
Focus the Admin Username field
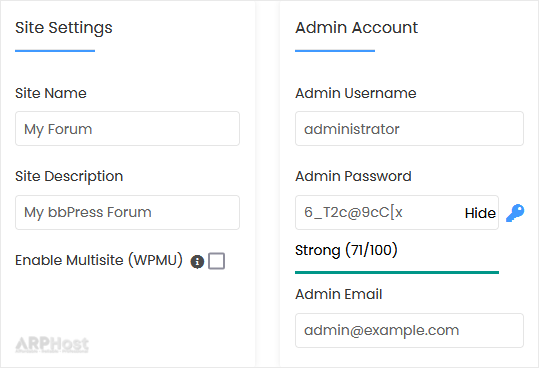click(x=409, y=129)
